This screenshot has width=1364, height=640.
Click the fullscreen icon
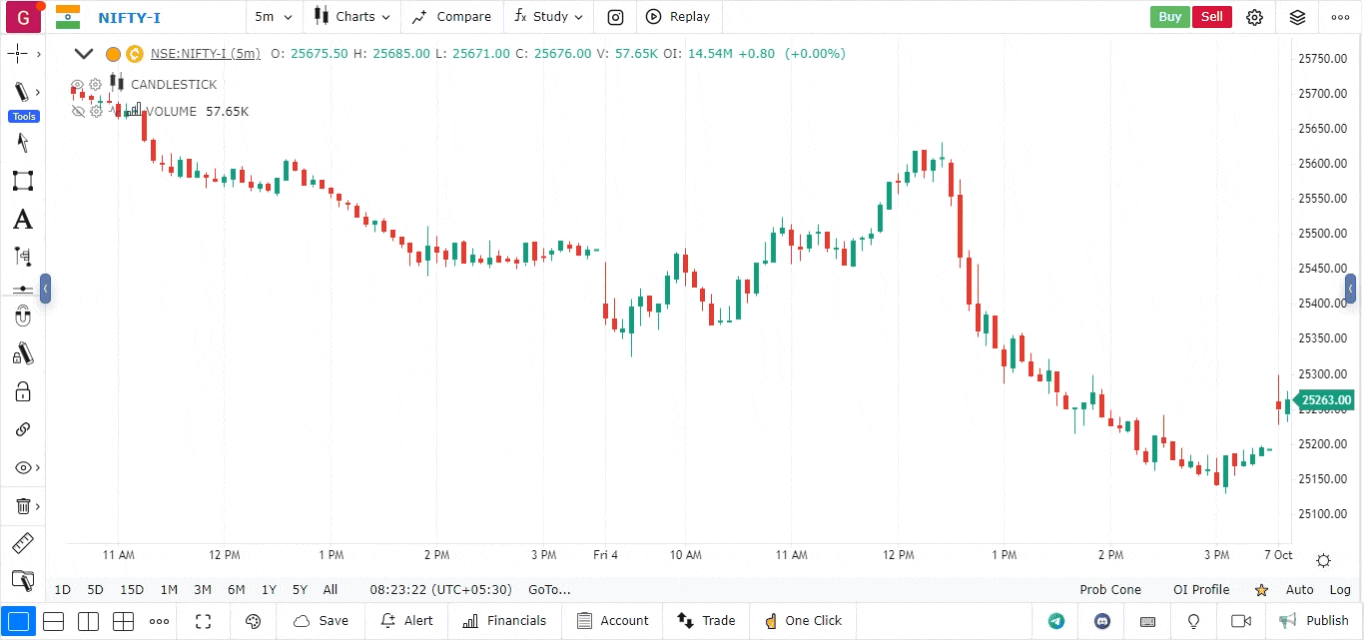click(x=203, y=621)
